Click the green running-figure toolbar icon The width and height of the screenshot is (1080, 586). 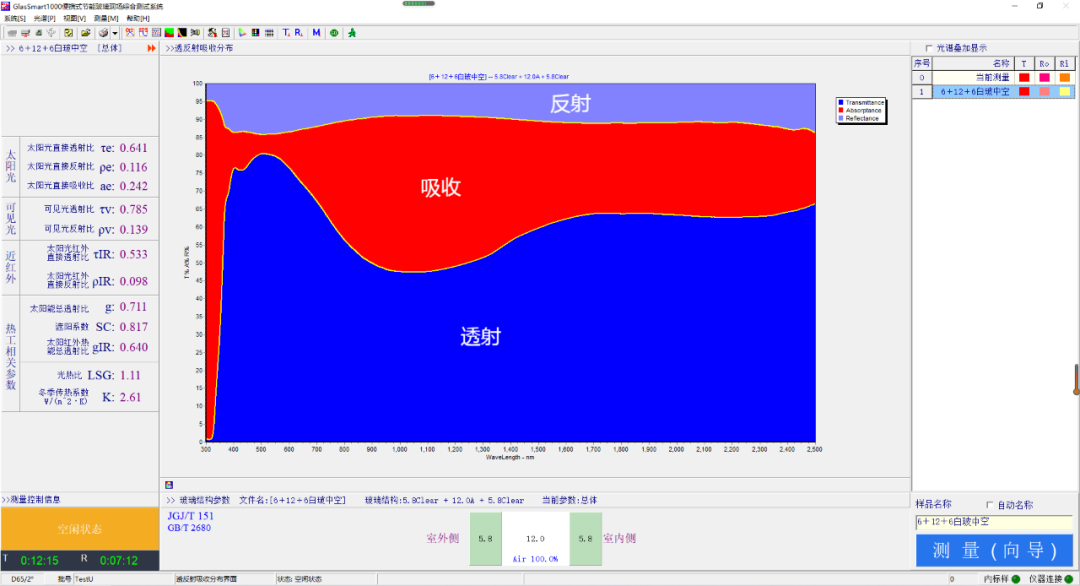pos(352,32)
